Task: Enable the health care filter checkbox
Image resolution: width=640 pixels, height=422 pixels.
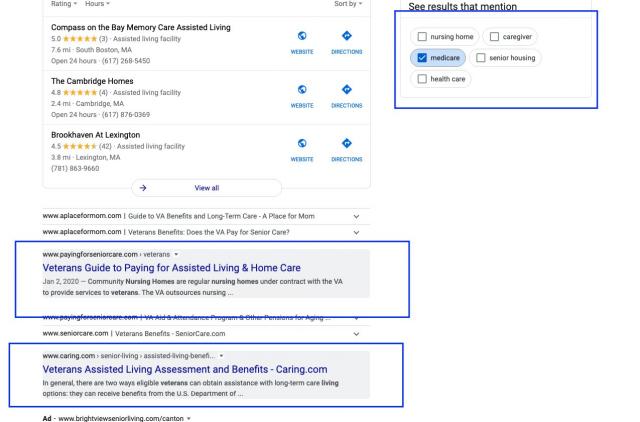Action: (x=423, y=79)
